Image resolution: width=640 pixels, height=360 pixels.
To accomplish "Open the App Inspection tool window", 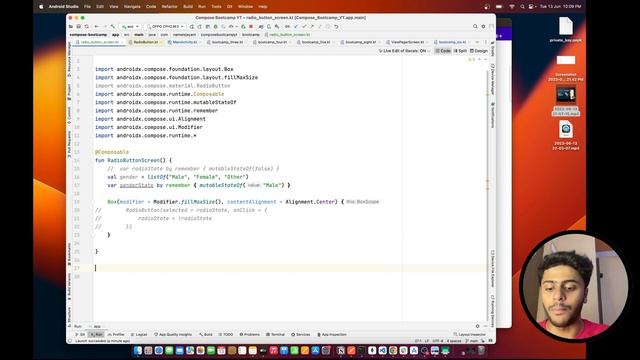I will click(x=332, y=334).
